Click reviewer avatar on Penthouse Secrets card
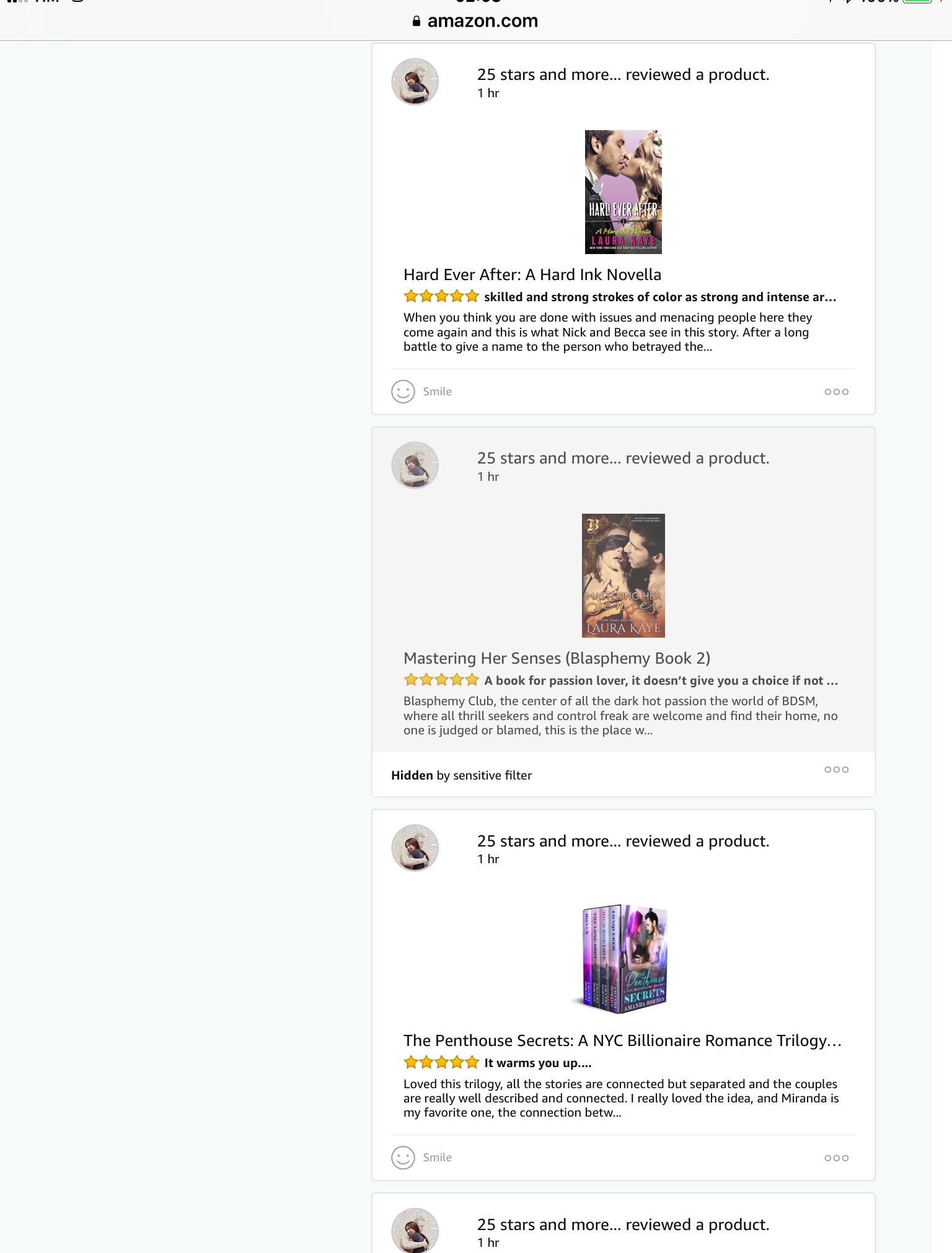The image size is (952, 1253). pos(415,848)
